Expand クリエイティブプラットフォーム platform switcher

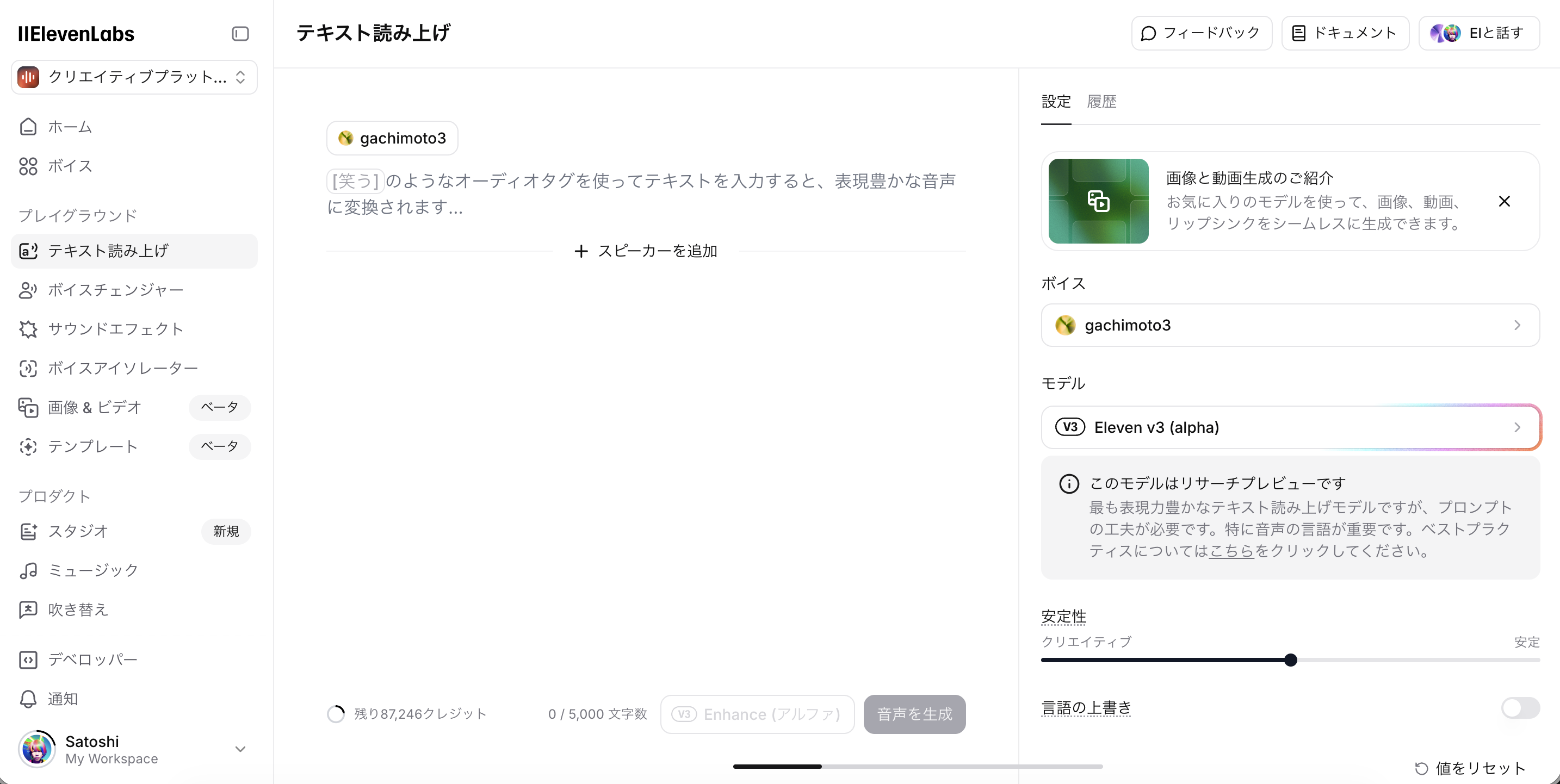click(x=134, y=77)
